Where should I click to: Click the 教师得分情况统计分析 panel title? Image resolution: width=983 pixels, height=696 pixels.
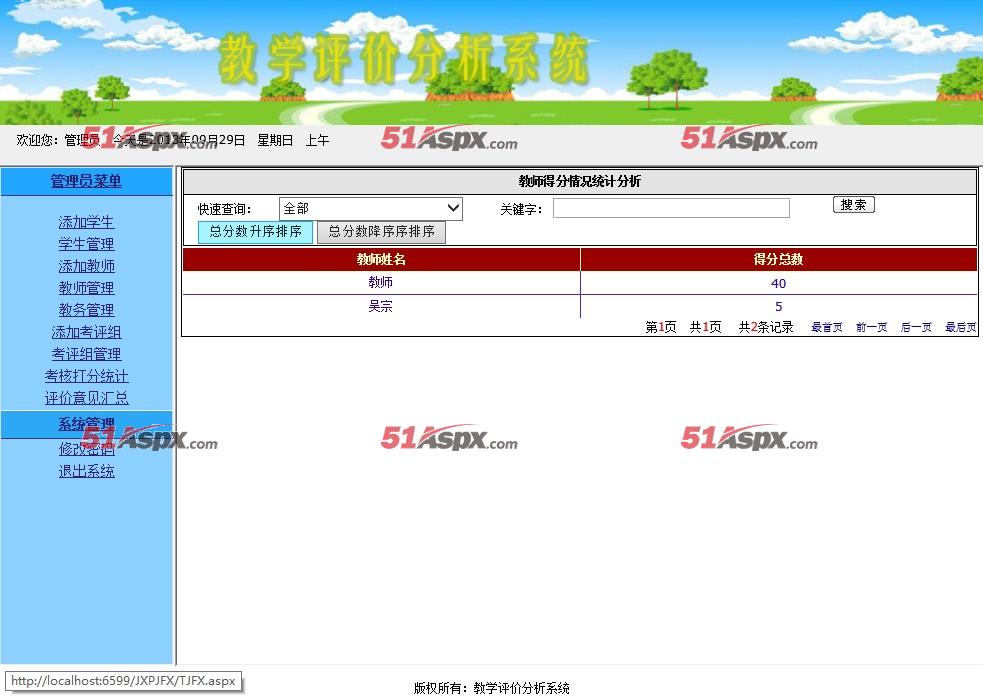pos(579,181)
